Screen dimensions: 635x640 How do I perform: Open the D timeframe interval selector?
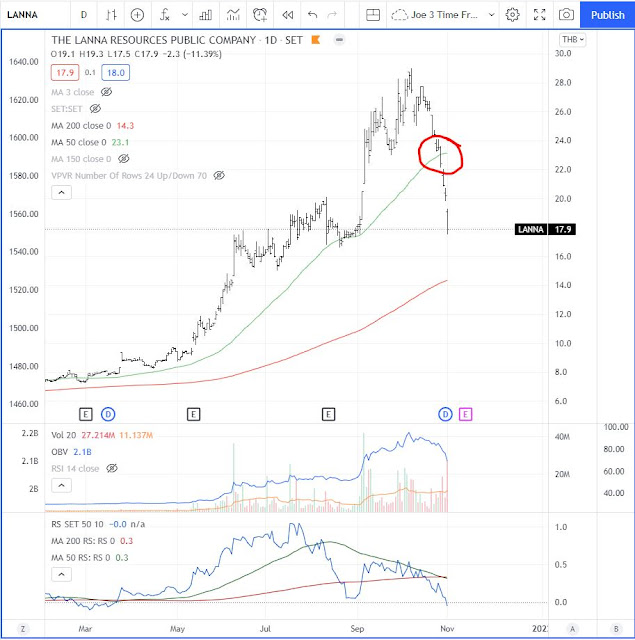84,15
